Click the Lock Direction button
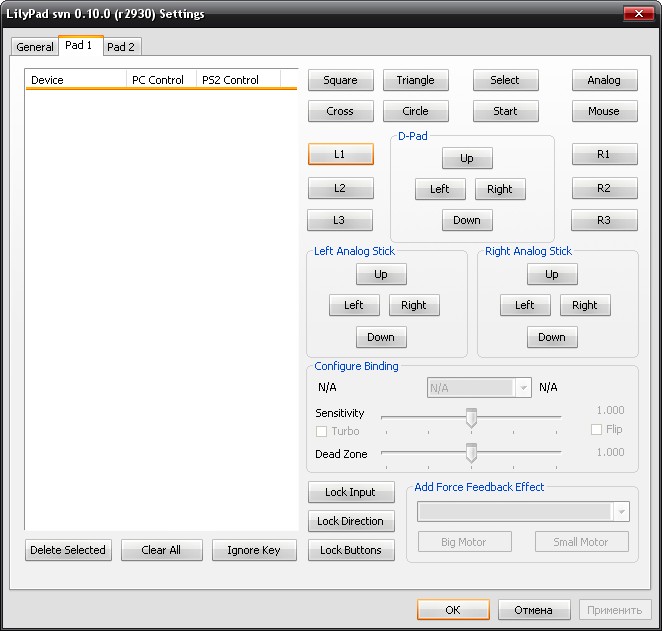The width and height of the screenshot is (662, 631). pos(351,521)
